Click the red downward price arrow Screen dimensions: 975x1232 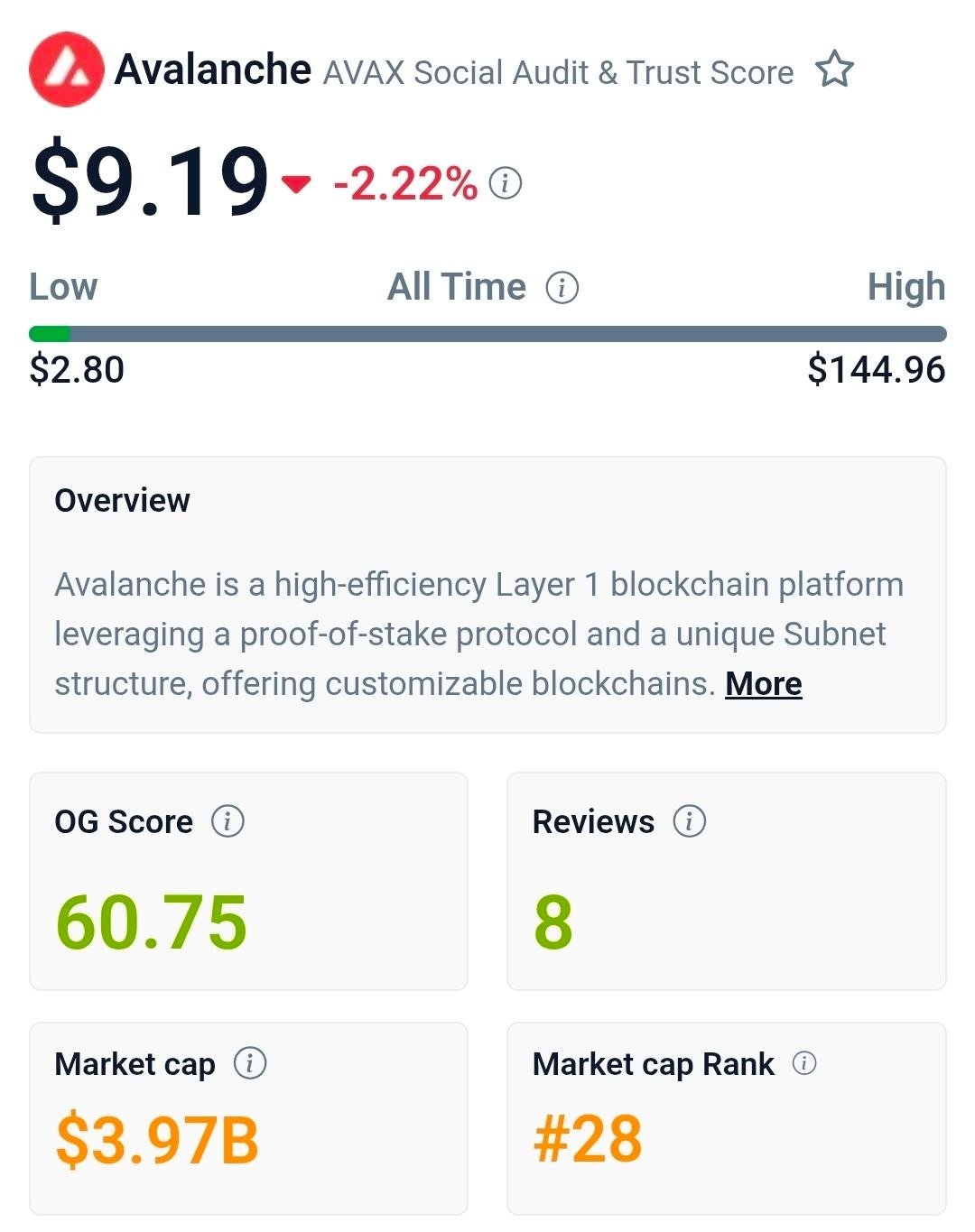(x=296, y=184)
